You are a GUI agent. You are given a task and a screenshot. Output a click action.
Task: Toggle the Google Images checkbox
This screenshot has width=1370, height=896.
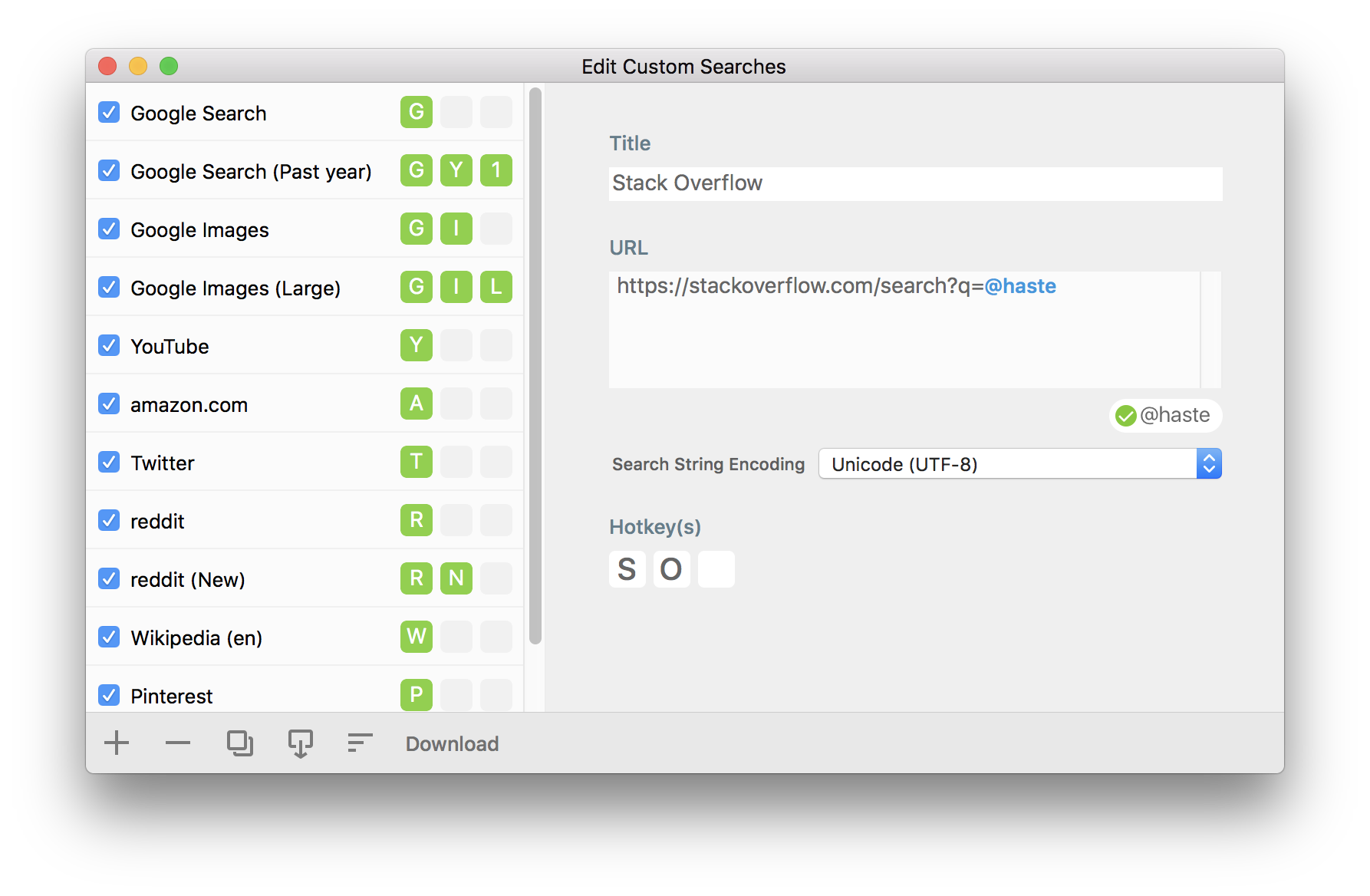coord(109,229)
